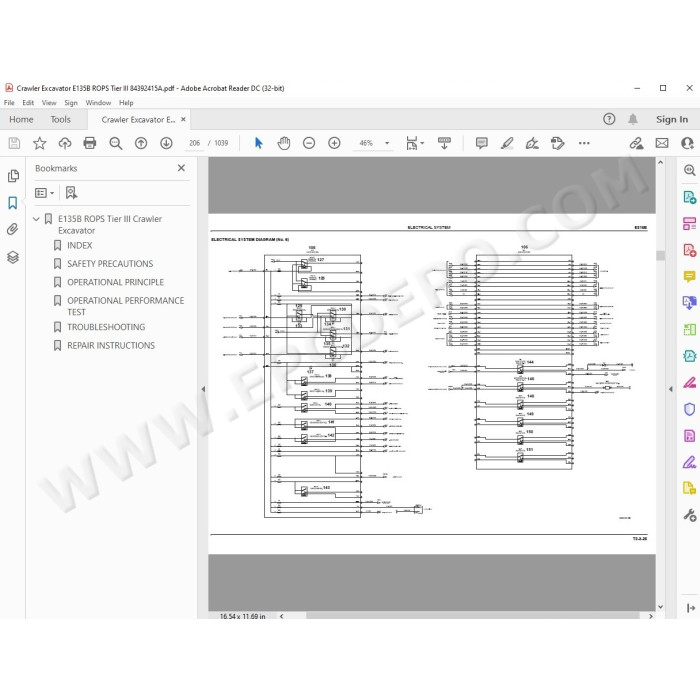
Task: Open bookmark options dropdown
Action: 44,193
